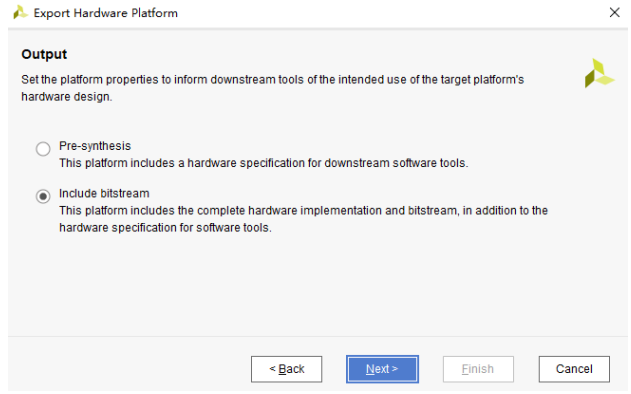Click the description mentioning complete hardware implementation

[x=303, y=219]
